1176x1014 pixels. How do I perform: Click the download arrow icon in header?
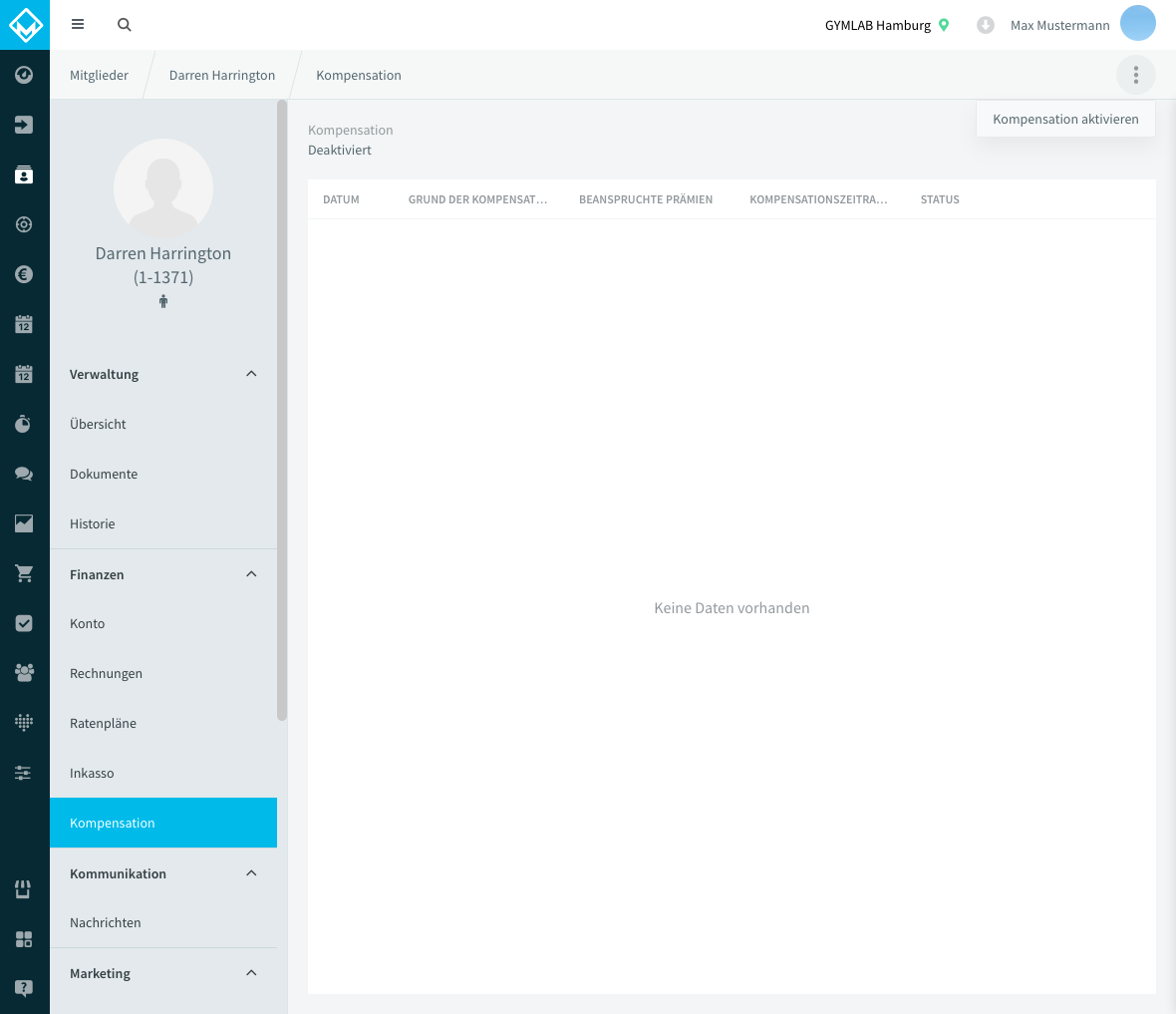986,26
